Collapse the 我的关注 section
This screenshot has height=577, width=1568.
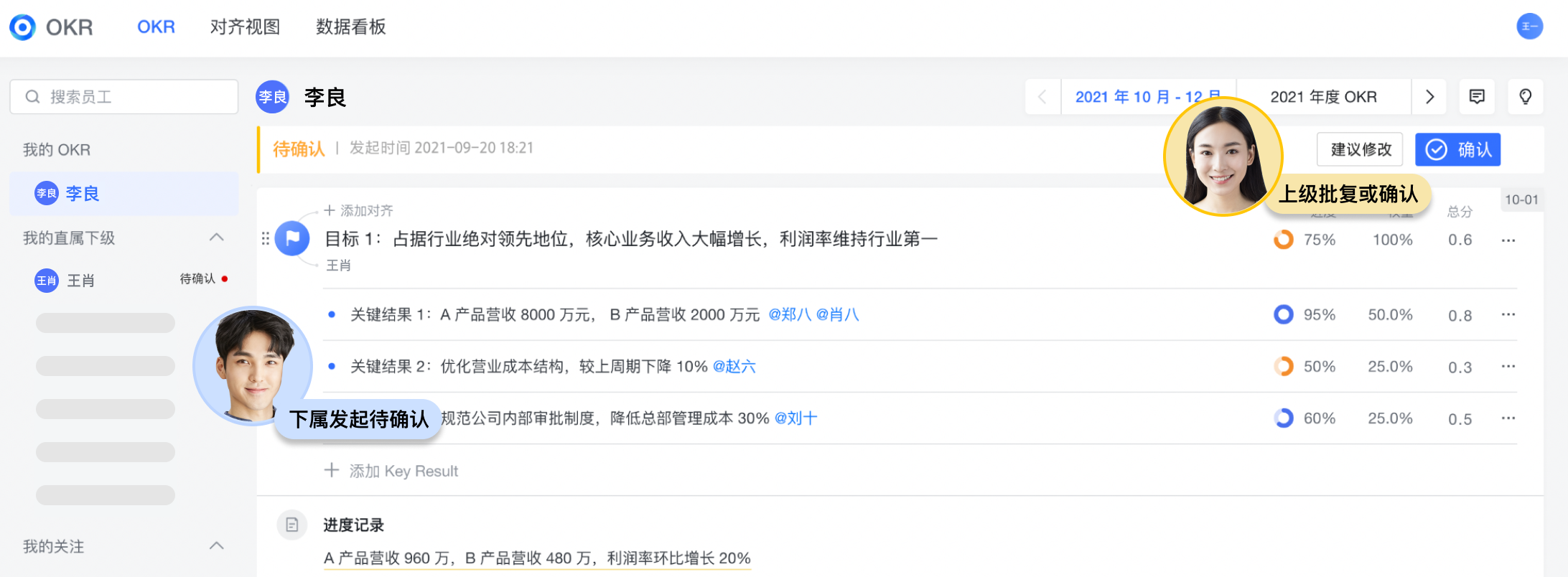[216, 546]
